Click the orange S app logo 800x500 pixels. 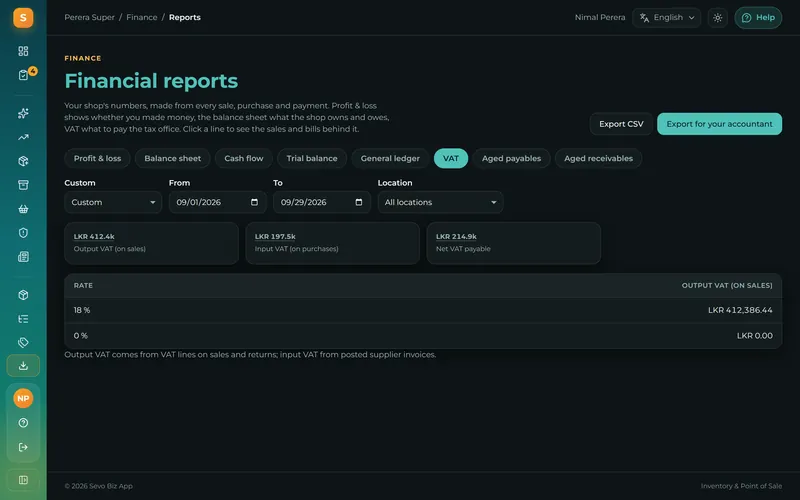[x=23, y=18]
